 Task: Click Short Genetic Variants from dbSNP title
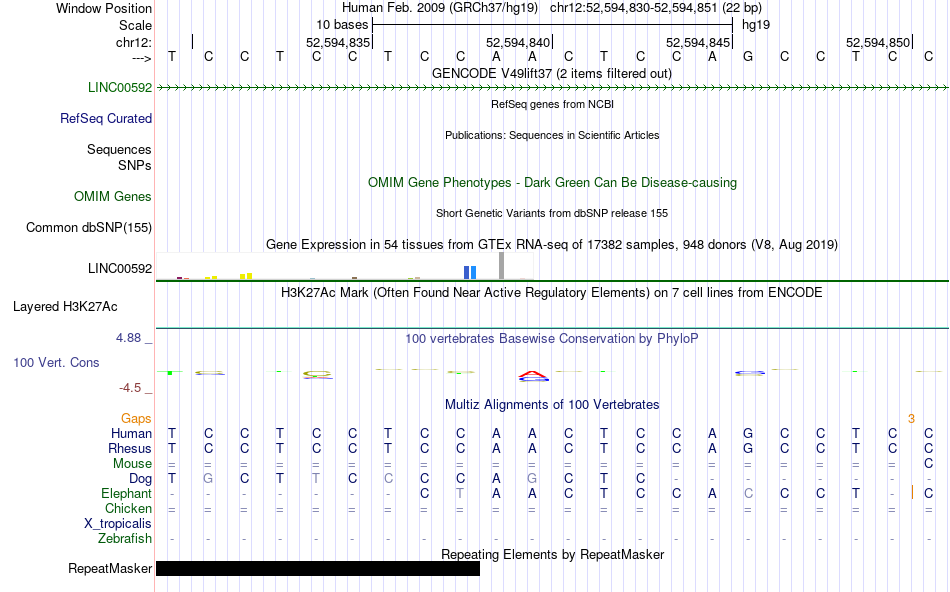(x=552, y=213)
